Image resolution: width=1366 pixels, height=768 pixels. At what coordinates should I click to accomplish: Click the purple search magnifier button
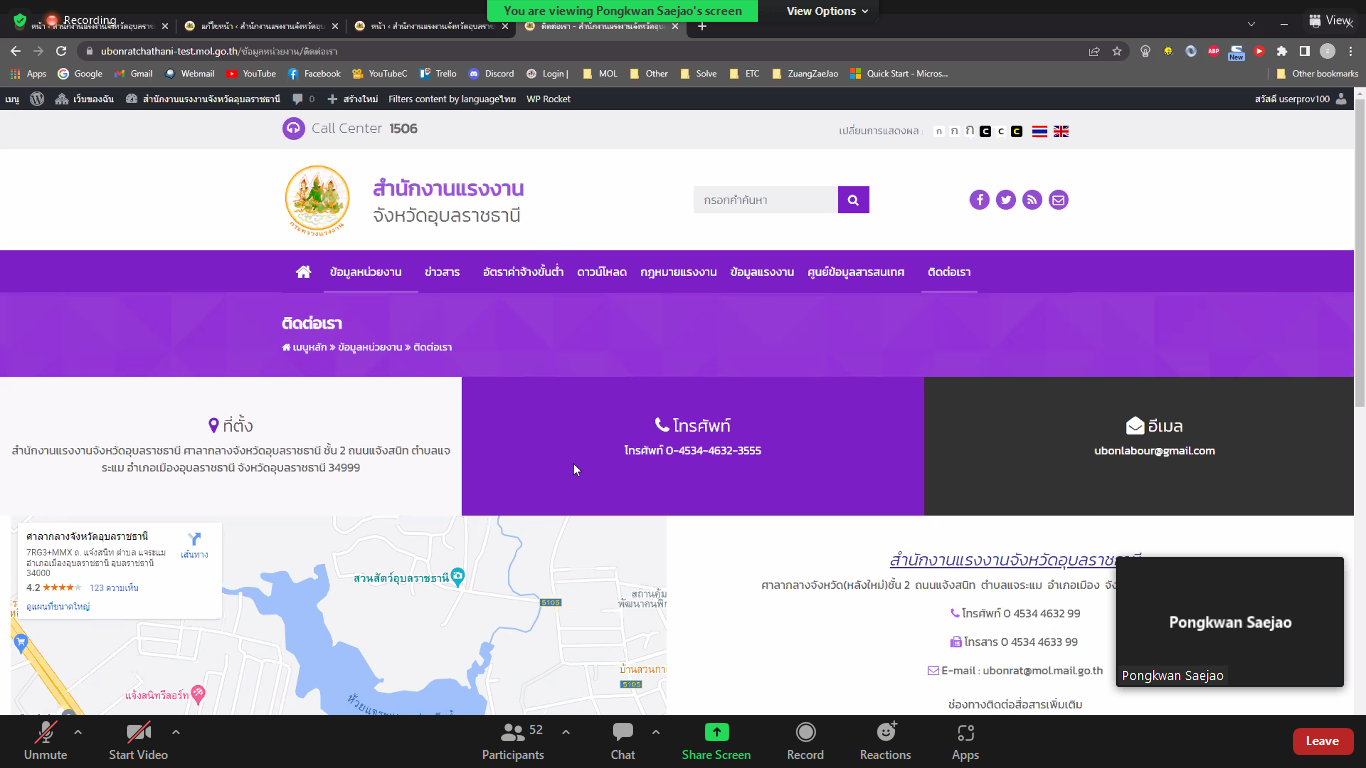853,200
